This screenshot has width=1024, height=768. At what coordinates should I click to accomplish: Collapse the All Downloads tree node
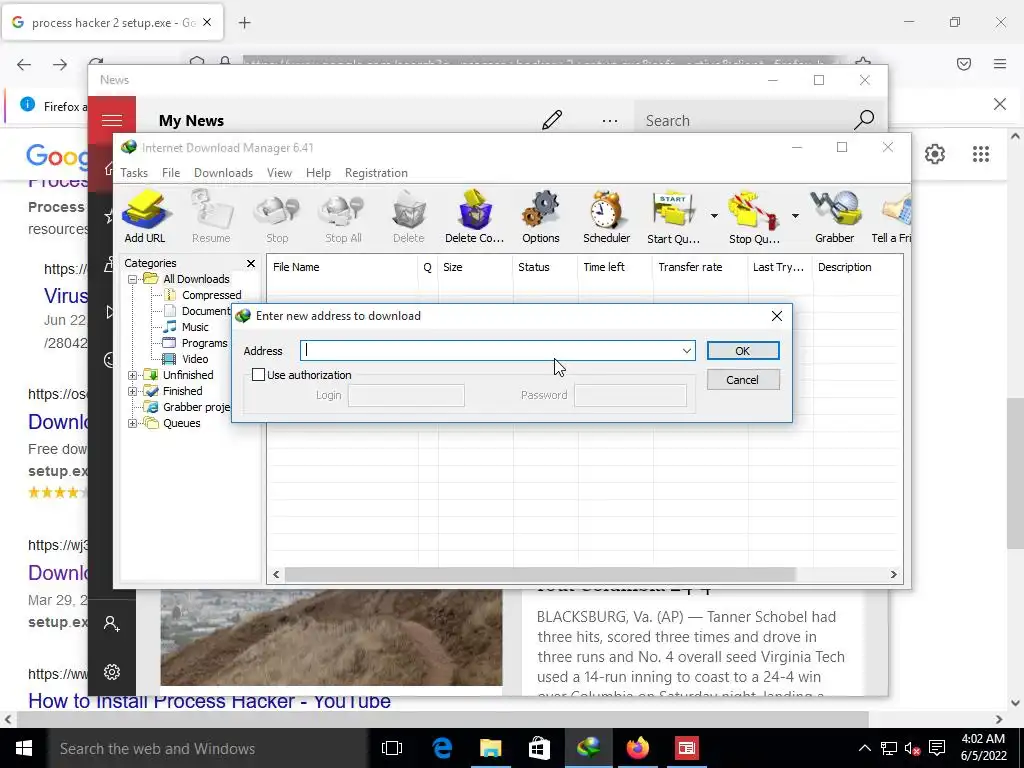[133, 280]
